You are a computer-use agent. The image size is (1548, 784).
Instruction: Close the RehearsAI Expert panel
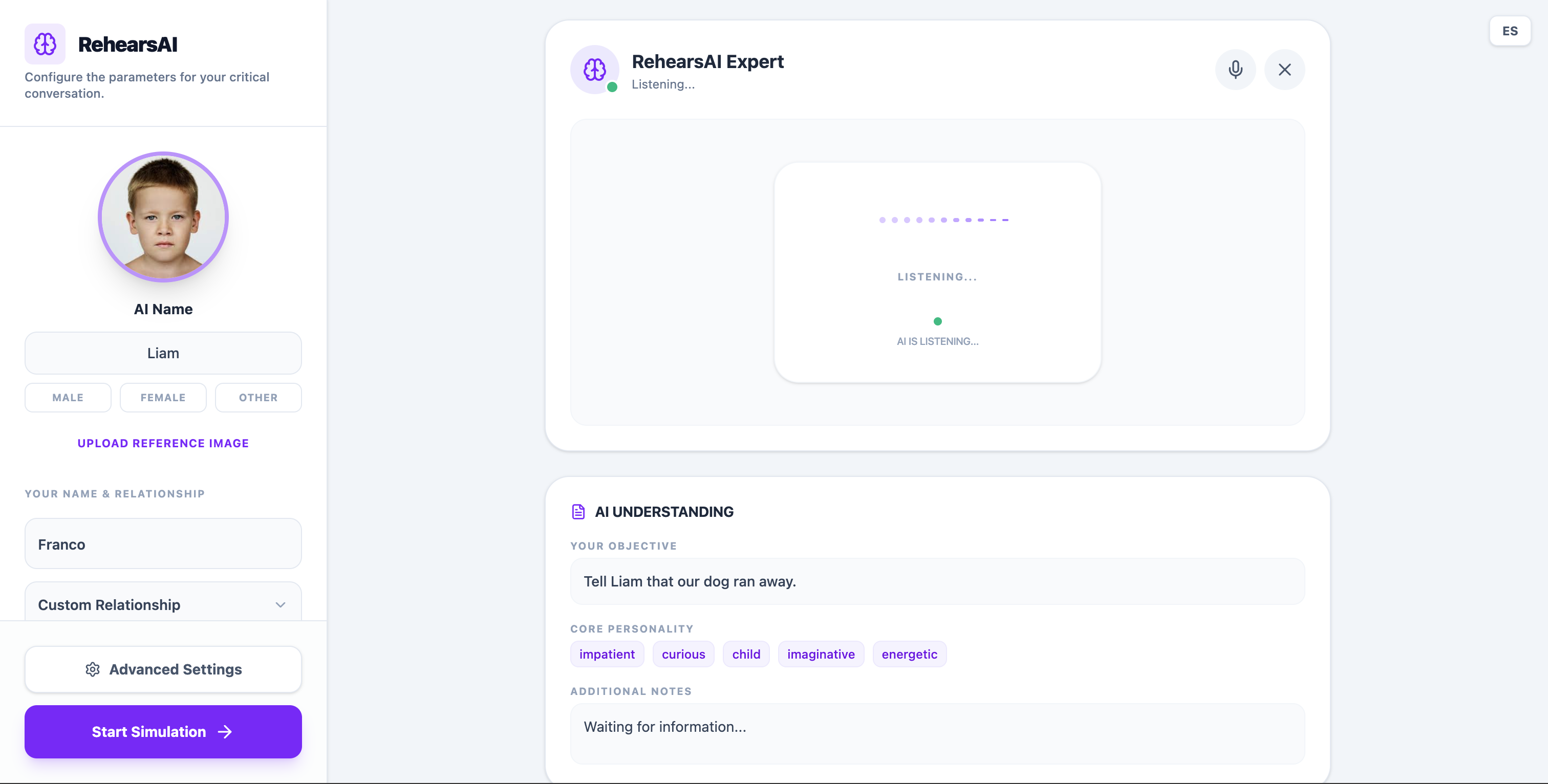click(x=1284, y=70)
